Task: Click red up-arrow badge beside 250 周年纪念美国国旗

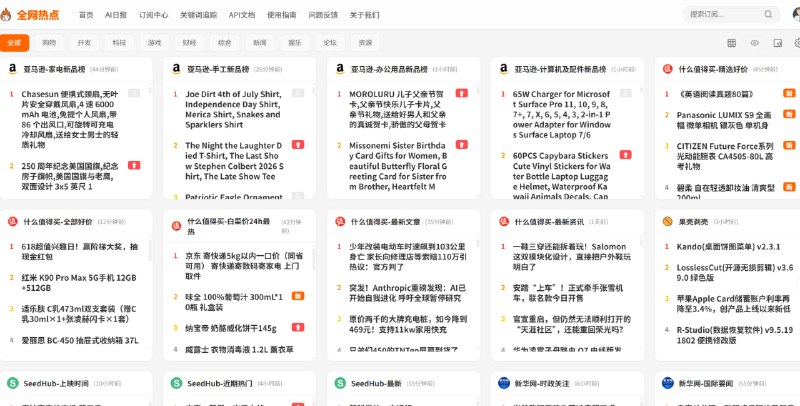Action: point(134,165)
